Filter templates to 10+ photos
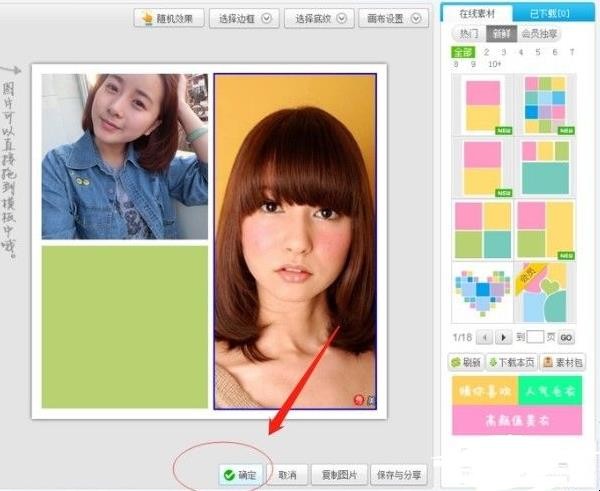The width and height of the screenshot is (600, 491). 494,64
